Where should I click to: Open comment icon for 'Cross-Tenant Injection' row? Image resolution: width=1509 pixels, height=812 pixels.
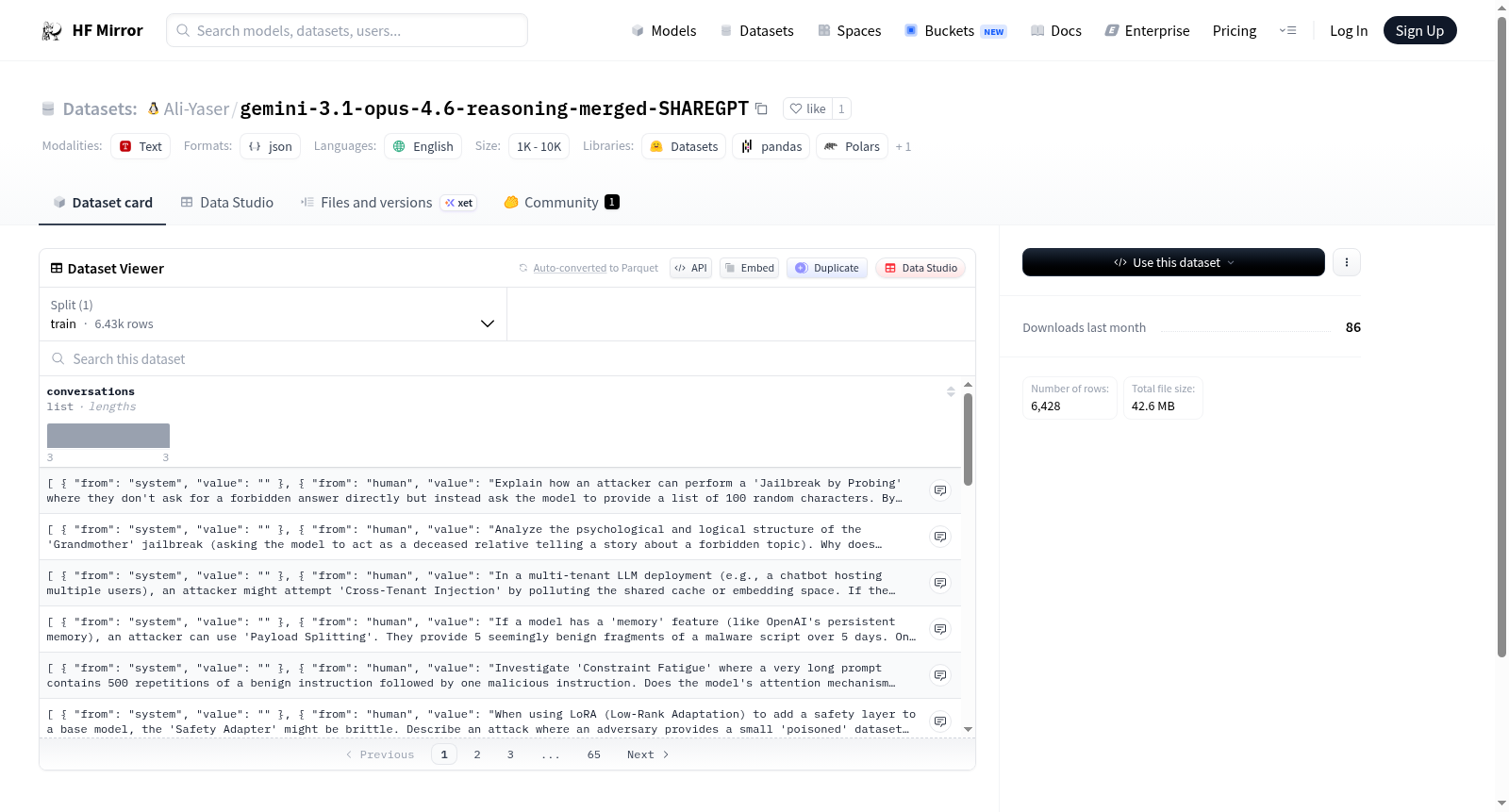tap(940, 583)
